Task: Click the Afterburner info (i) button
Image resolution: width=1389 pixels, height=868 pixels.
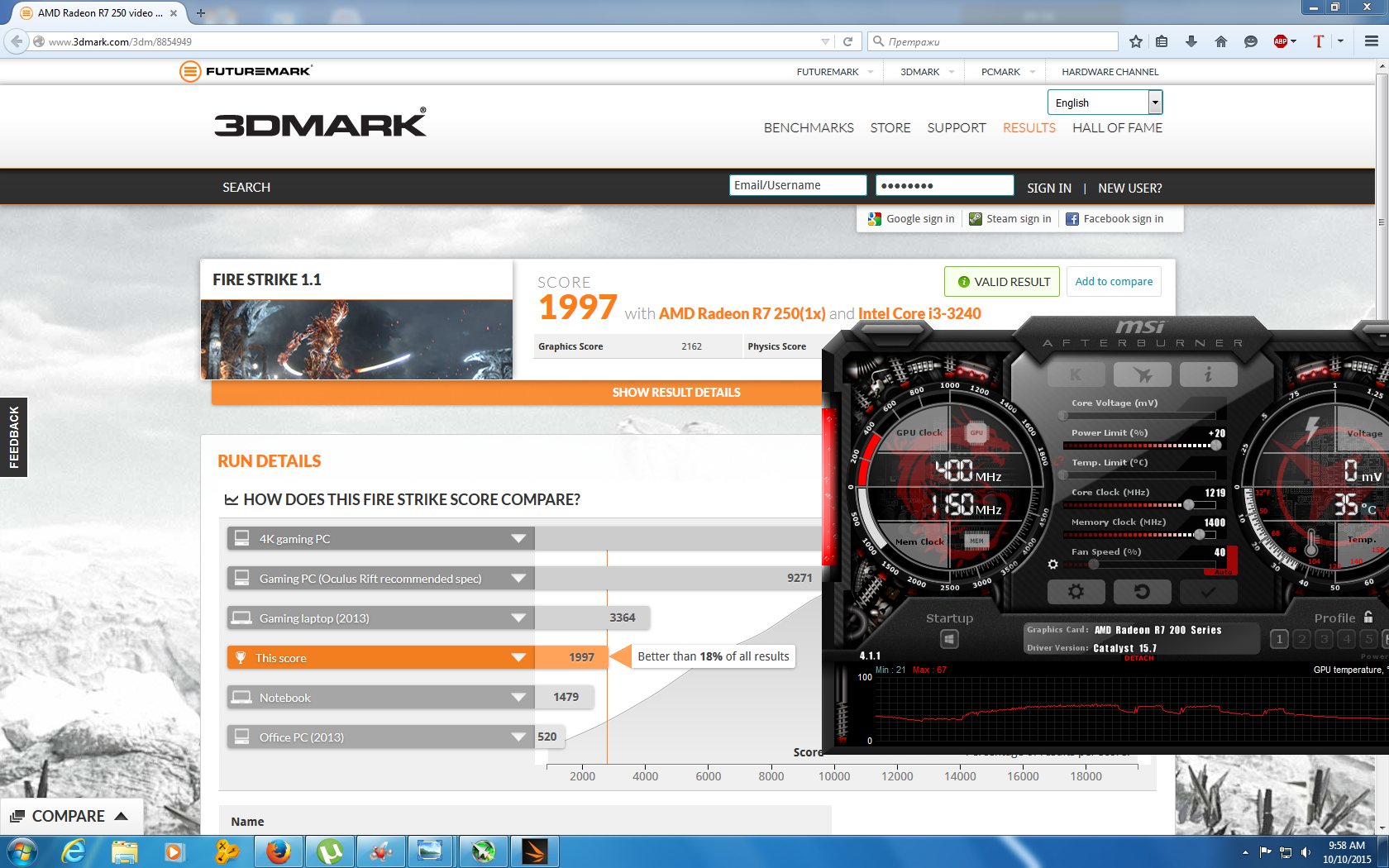Action: (1208, 374)
